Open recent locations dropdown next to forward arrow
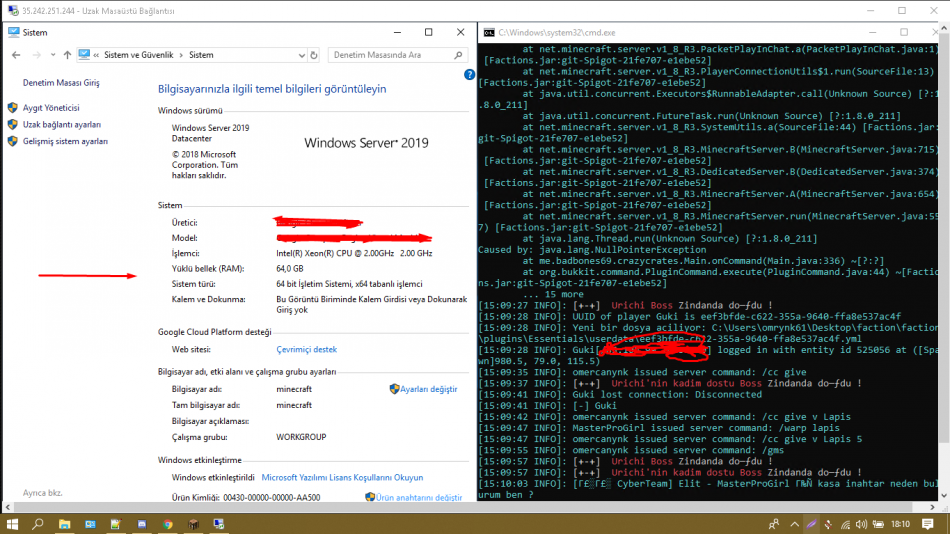This screenshot has width=950, height=534. pyautogui.click(x=53, y=55)
